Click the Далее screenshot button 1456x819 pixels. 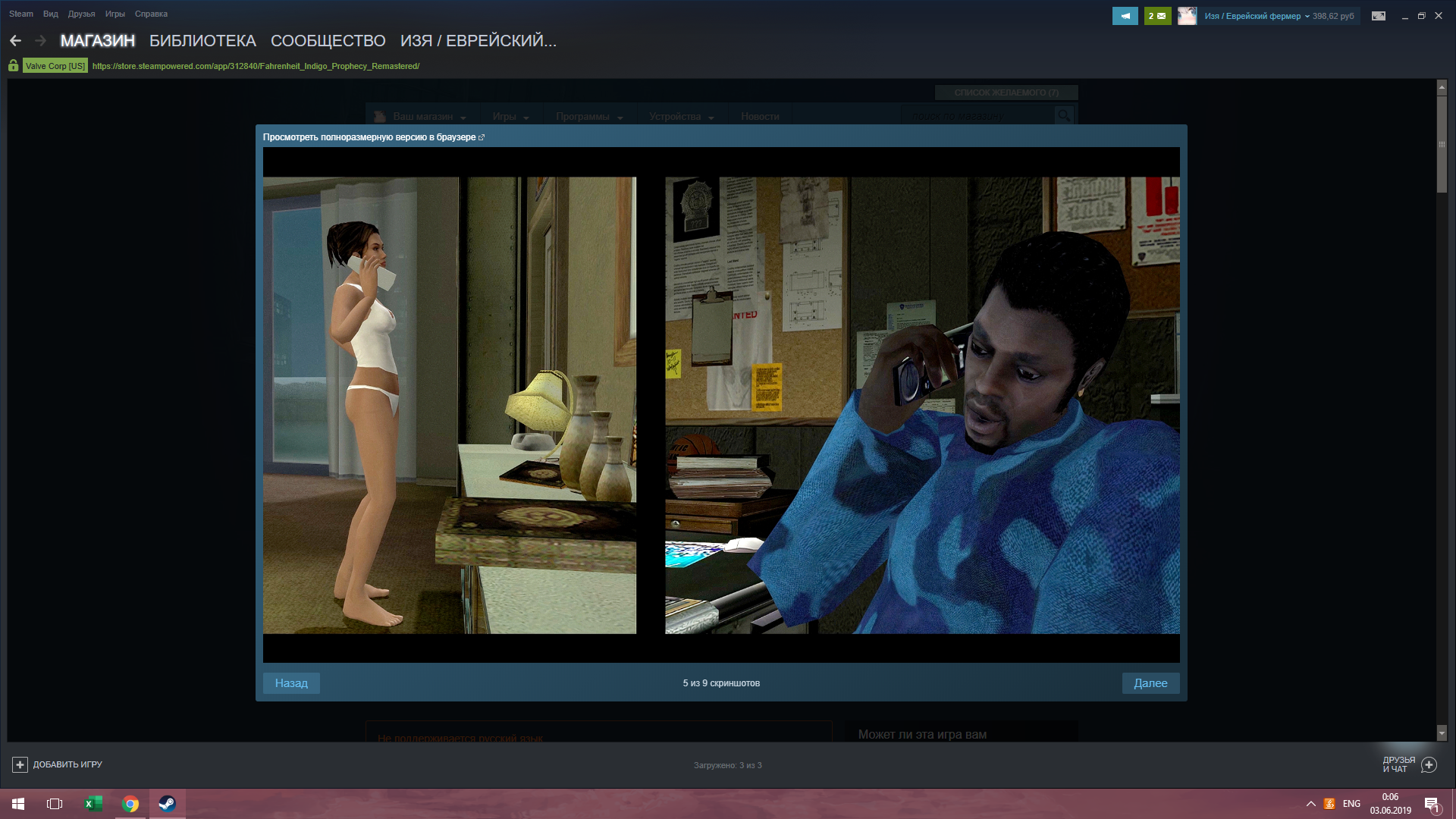pyautogui.click(x=1150, y=683)
